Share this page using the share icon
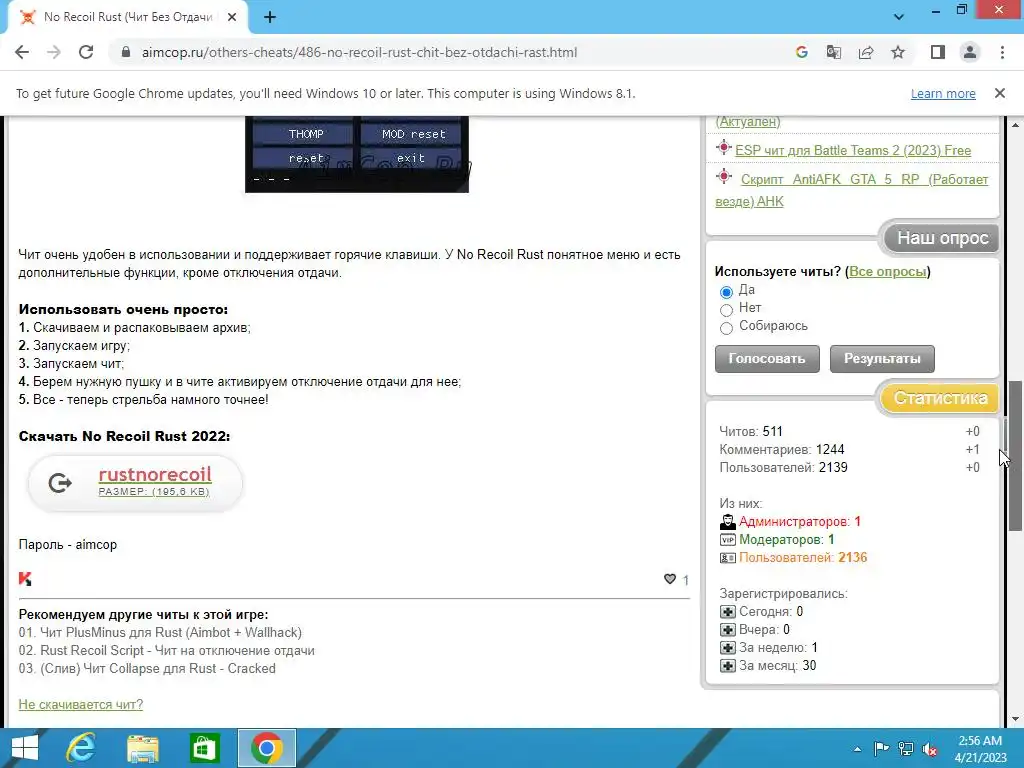 (866, 52)
